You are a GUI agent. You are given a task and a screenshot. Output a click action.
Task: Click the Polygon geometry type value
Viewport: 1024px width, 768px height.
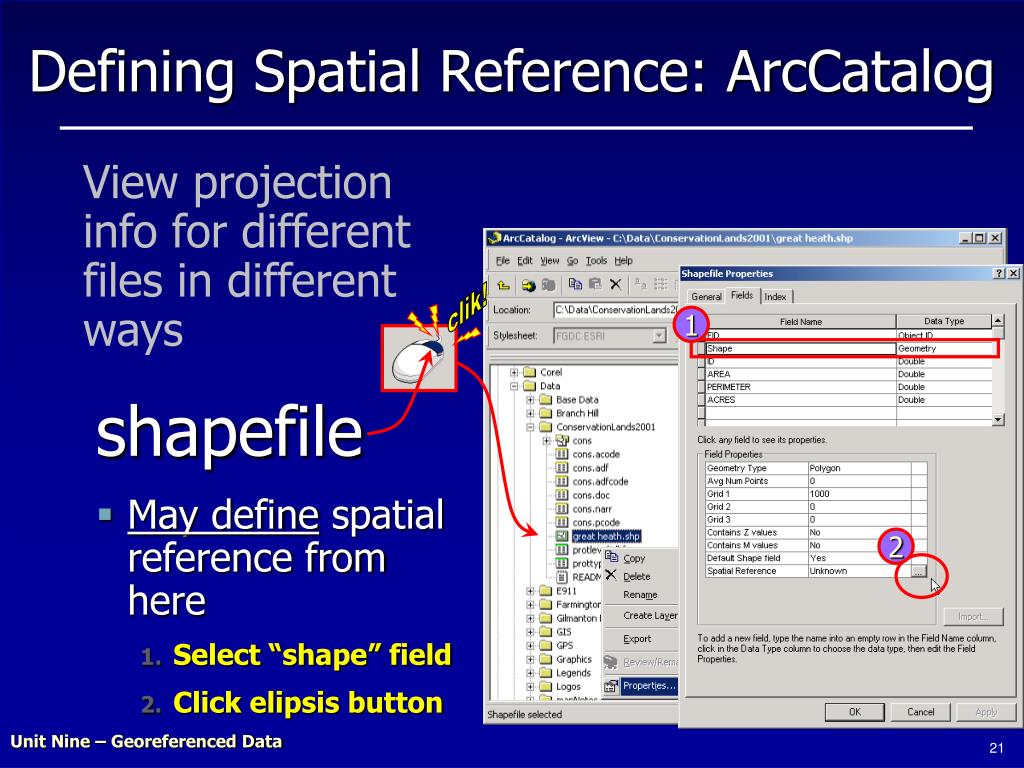coord(859,468)
